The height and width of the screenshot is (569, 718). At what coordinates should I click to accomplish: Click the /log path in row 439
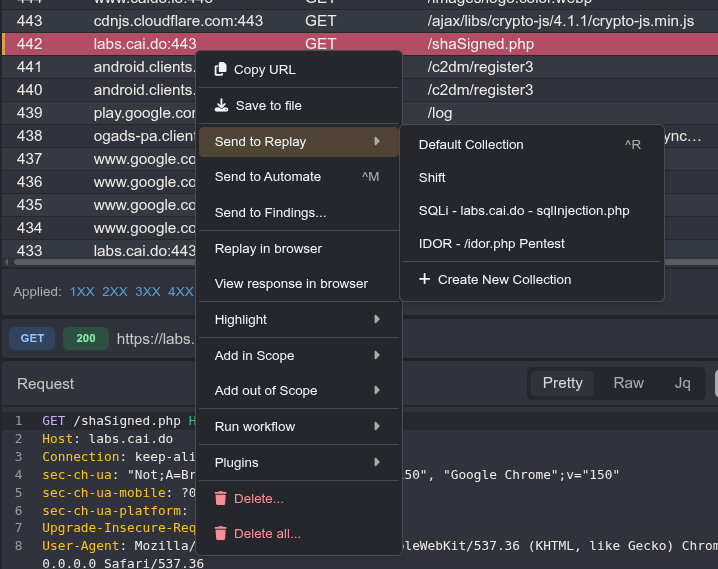coord(440,113)
